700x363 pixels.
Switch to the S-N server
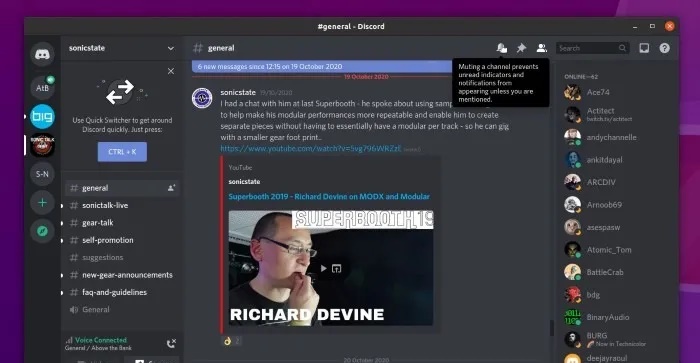[42, 174]
